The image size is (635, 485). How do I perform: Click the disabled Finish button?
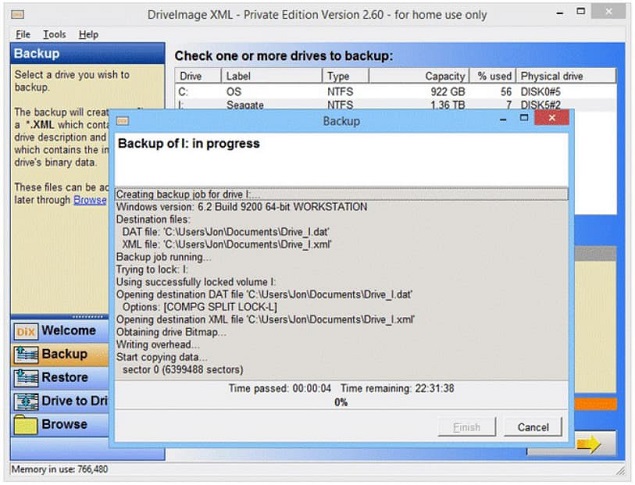pyautogui.click(x=467, y=427)
